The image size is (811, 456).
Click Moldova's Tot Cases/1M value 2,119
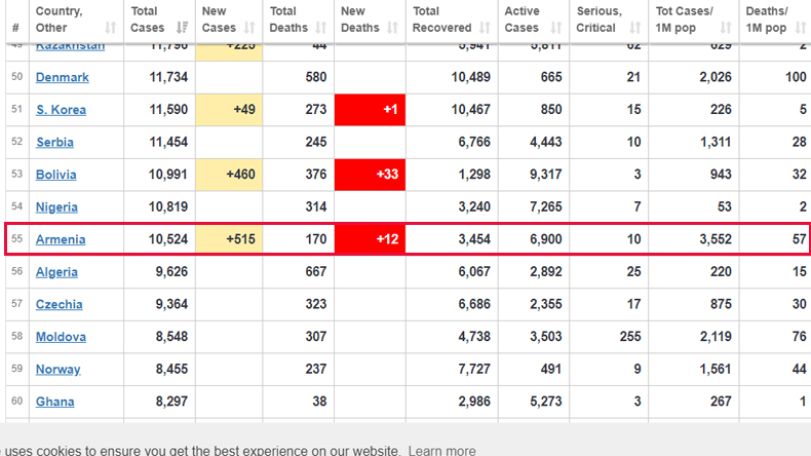pos(715,337)
